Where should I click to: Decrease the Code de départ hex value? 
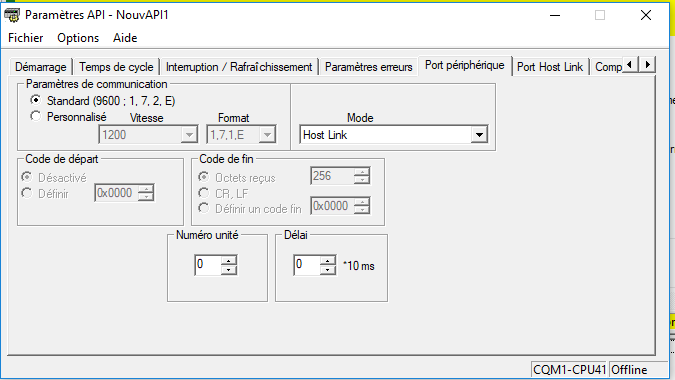point(146,197)
